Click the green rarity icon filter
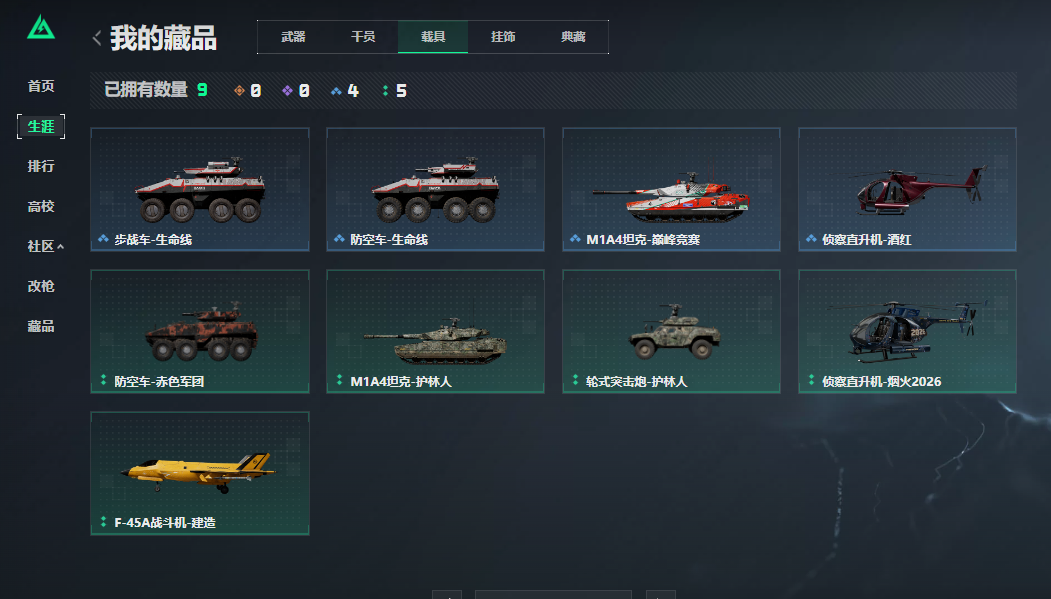The width and height of the screenshot is (1051, 599). pos(385,90)
